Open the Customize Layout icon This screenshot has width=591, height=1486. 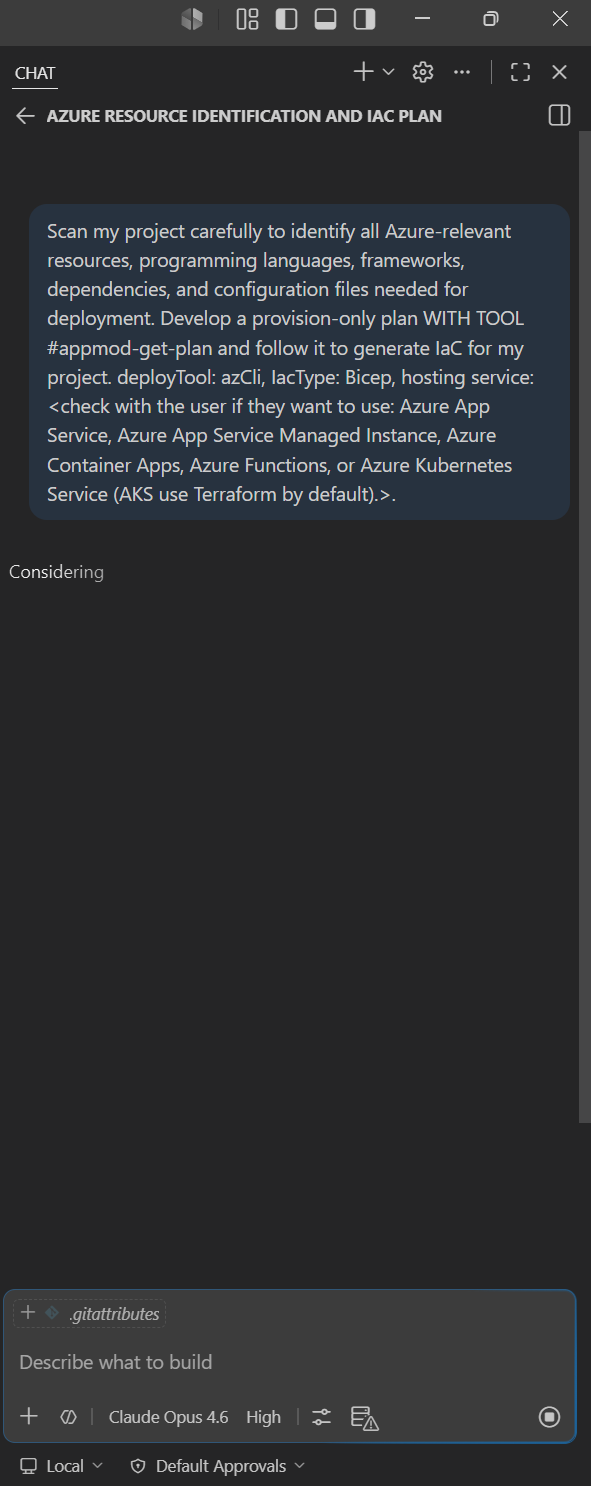click(247, 19)
